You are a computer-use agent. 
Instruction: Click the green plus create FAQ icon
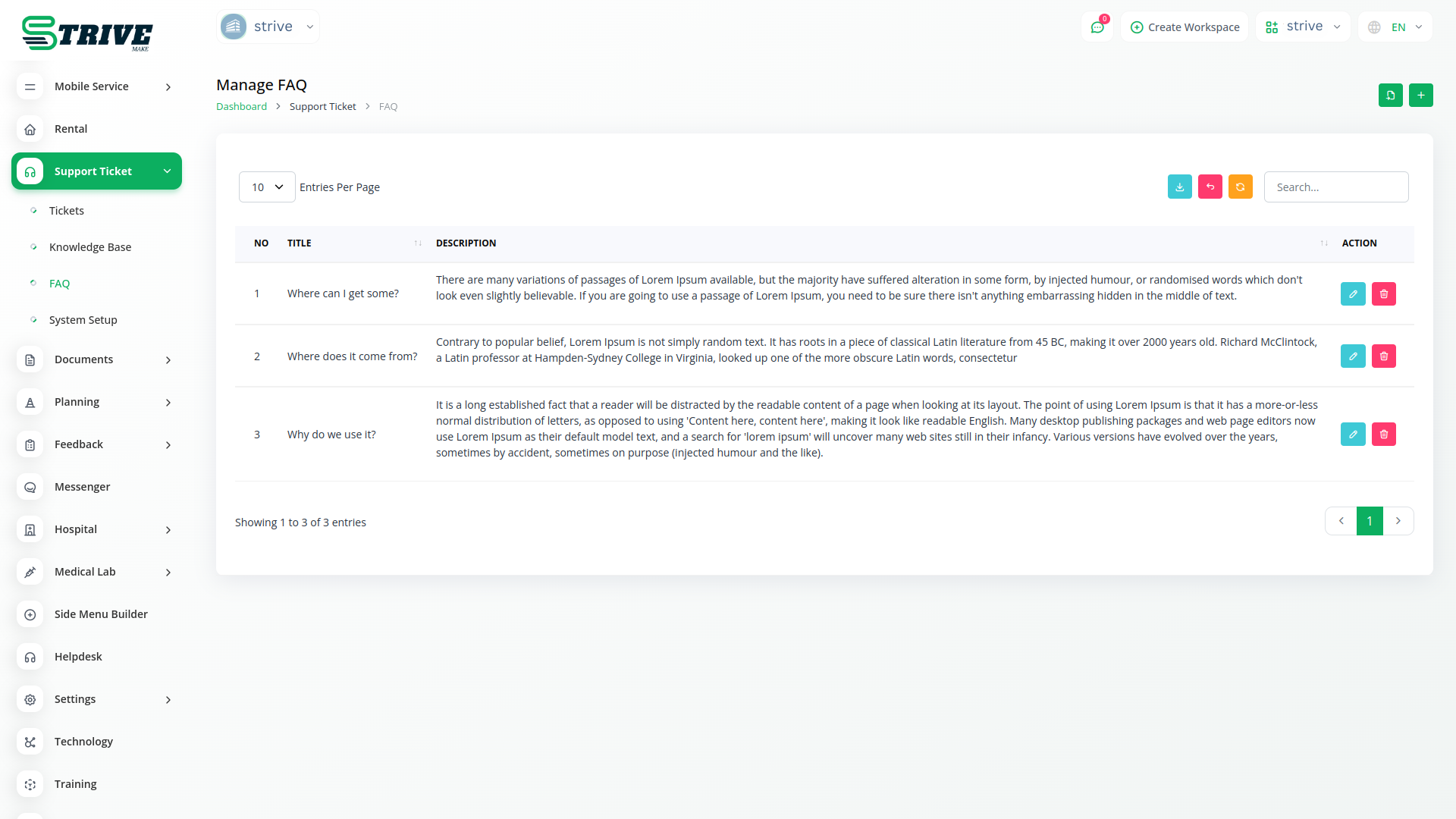point(1420,95)
